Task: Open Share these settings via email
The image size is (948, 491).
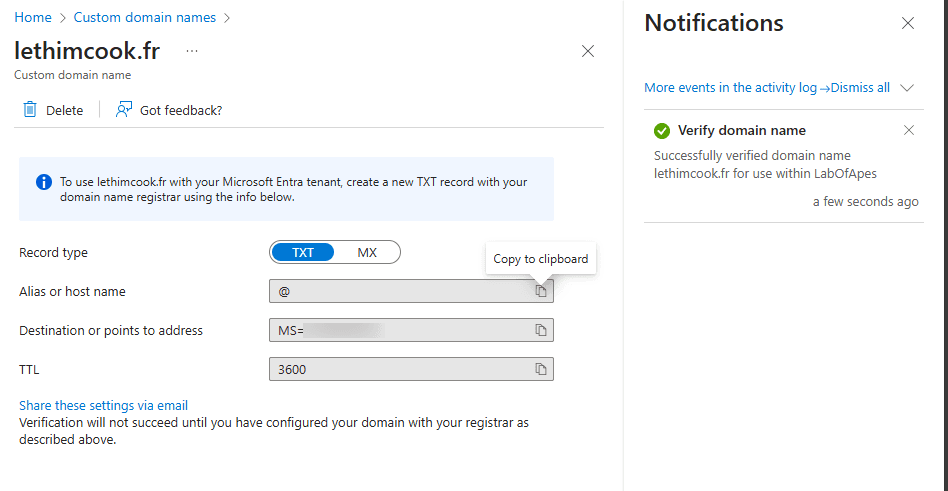Action: click(x=103, y=405)
